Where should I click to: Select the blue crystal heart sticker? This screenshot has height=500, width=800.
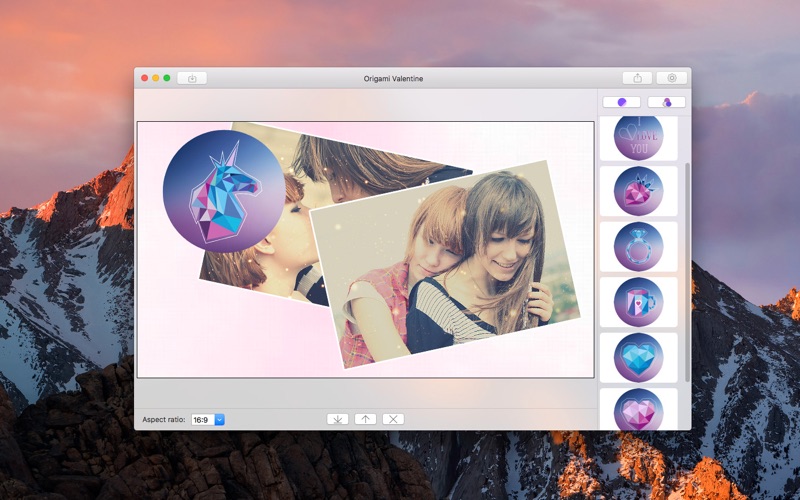click(638, 358)
